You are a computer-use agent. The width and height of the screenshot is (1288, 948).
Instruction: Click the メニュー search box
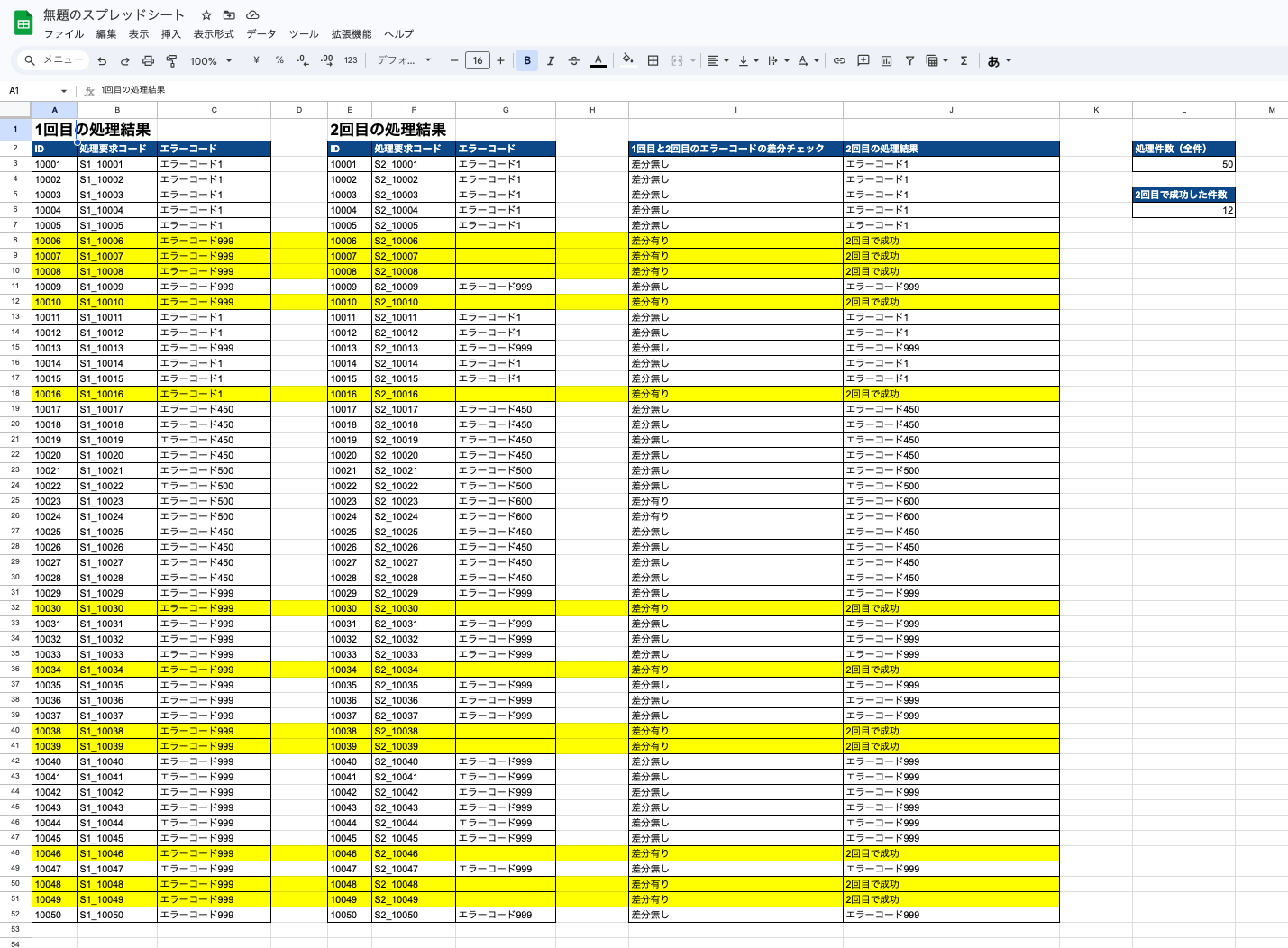[x=54, y=60]
